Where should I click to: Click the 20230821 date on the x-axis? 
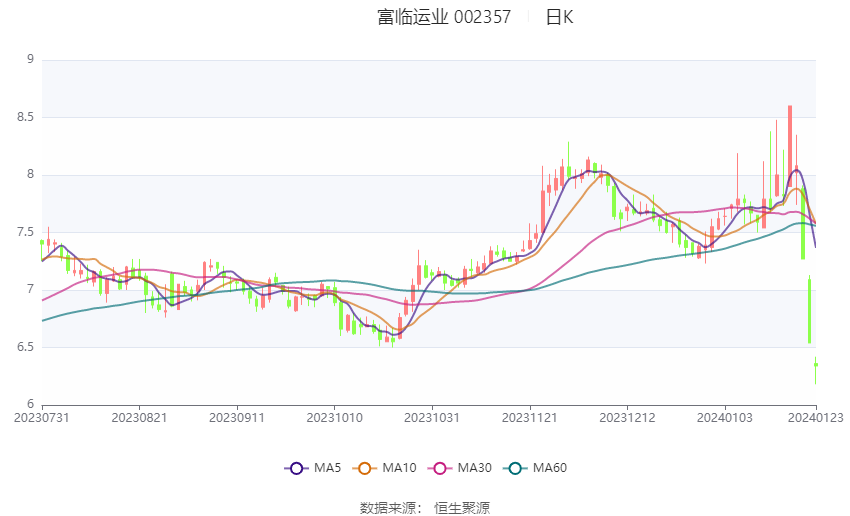click(x=140, y=416)
